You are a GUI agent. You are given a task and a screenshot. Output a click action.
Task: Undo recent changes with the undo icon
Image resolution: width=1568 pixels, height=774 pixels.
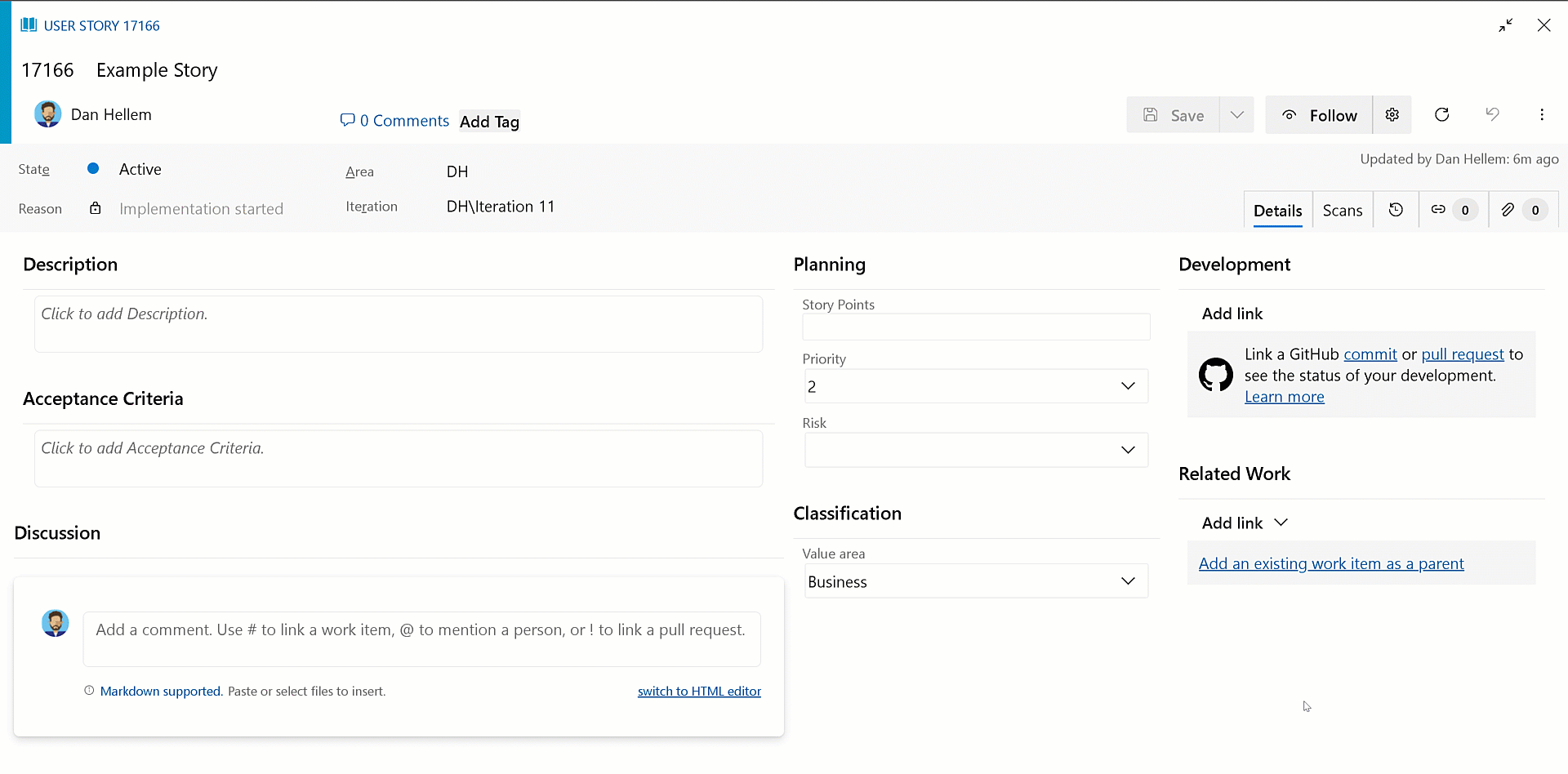pos(1492,114)
